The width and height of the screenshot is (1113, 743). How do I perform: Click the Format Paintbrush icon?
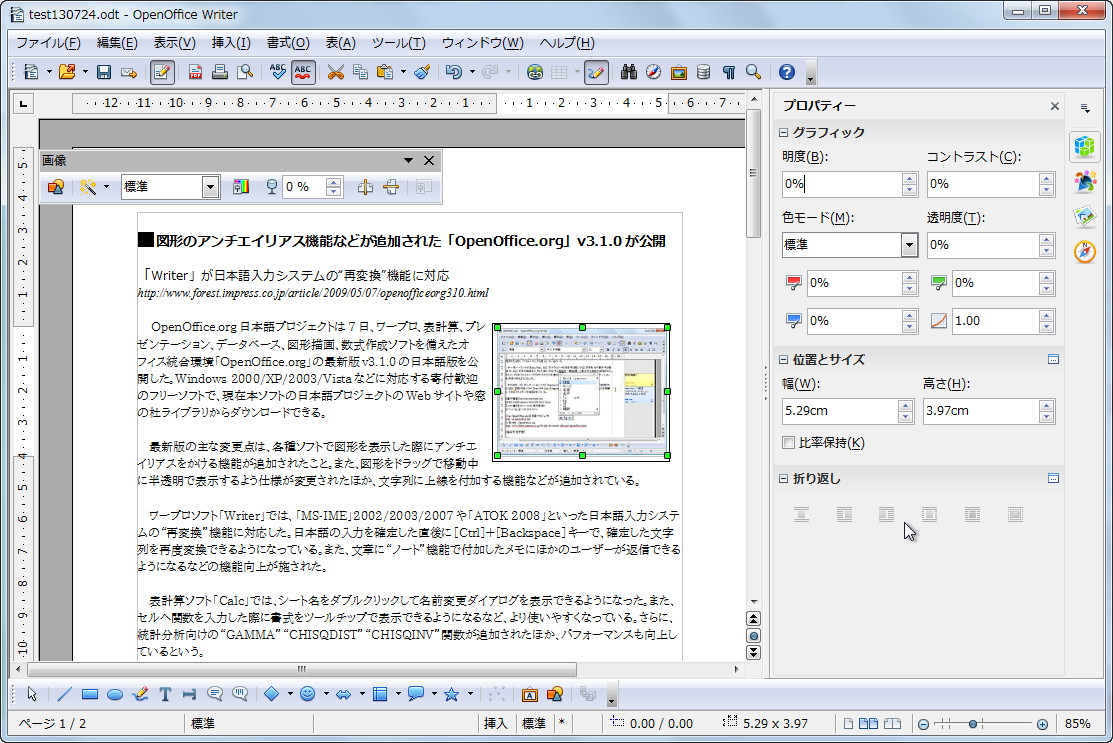[422, 72]
